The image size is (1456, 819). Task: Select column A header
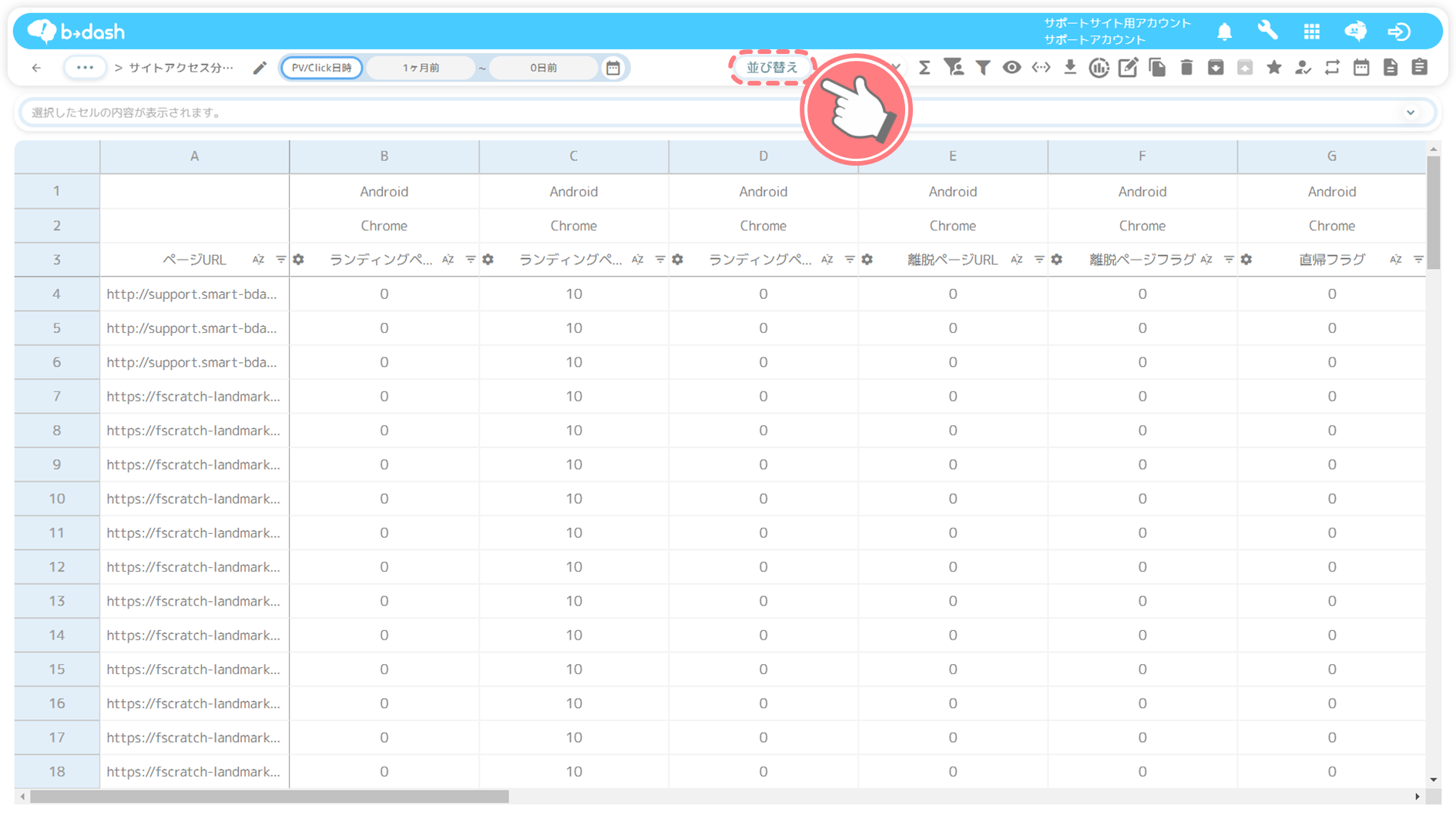click(194, 156)
